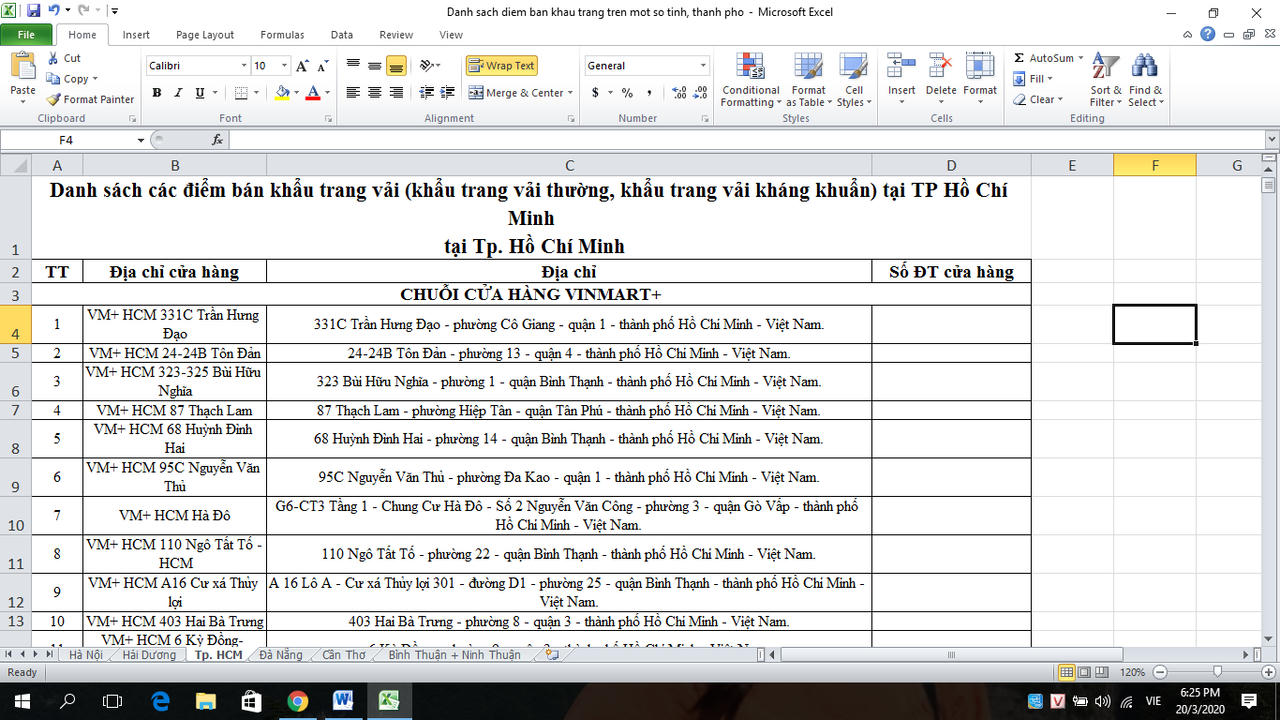Viewport: 1280px width, 720px height.
Task: Decrease the cell indent
Action: (427, 93)
